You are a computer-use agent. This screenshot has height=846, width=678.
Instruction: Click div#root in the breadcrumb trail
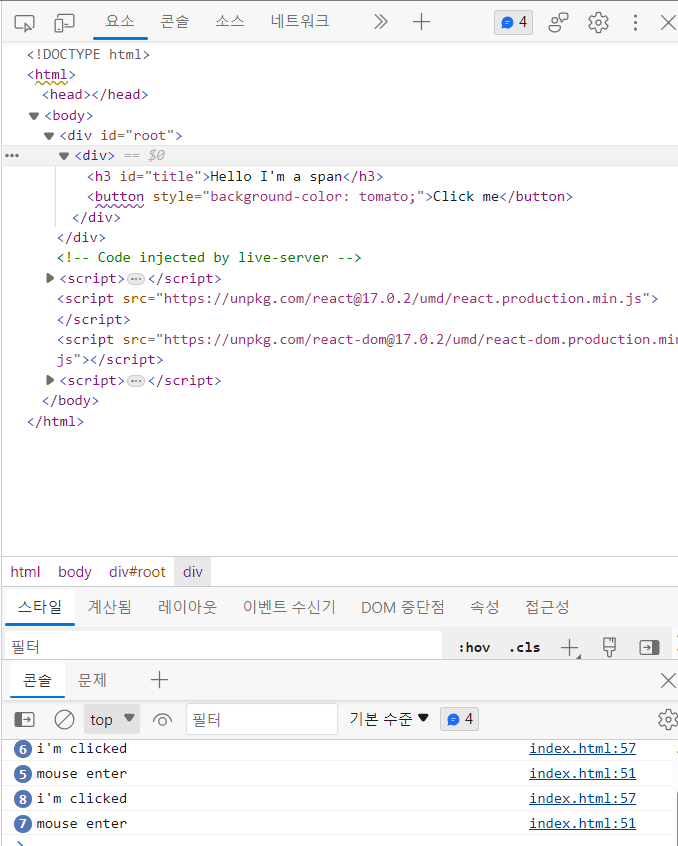pos(137,572)
